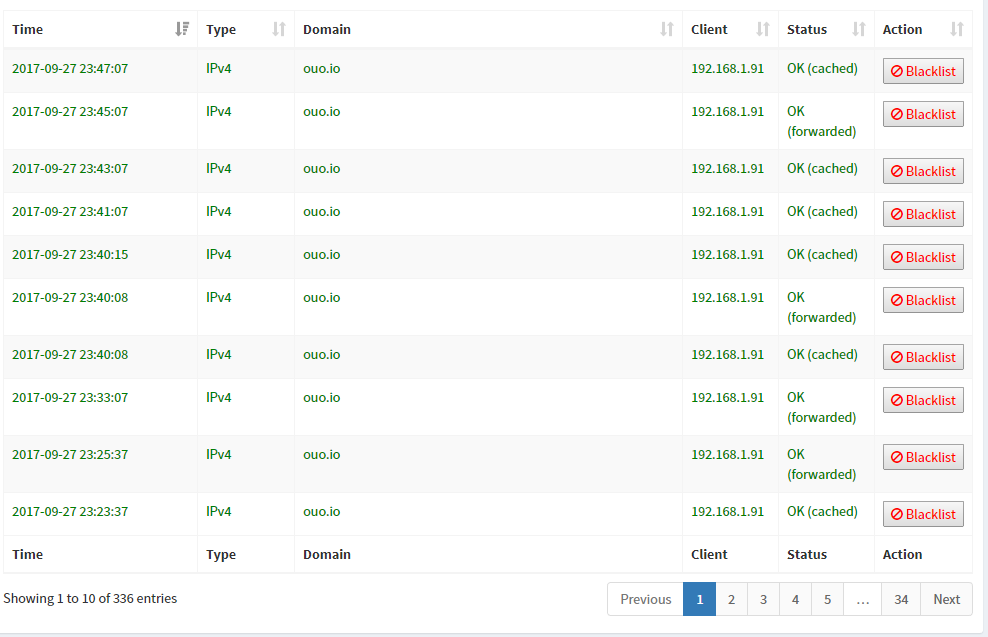Blacklist the 23:33:07 query
The image size is (988, 637).
(923, 400)
